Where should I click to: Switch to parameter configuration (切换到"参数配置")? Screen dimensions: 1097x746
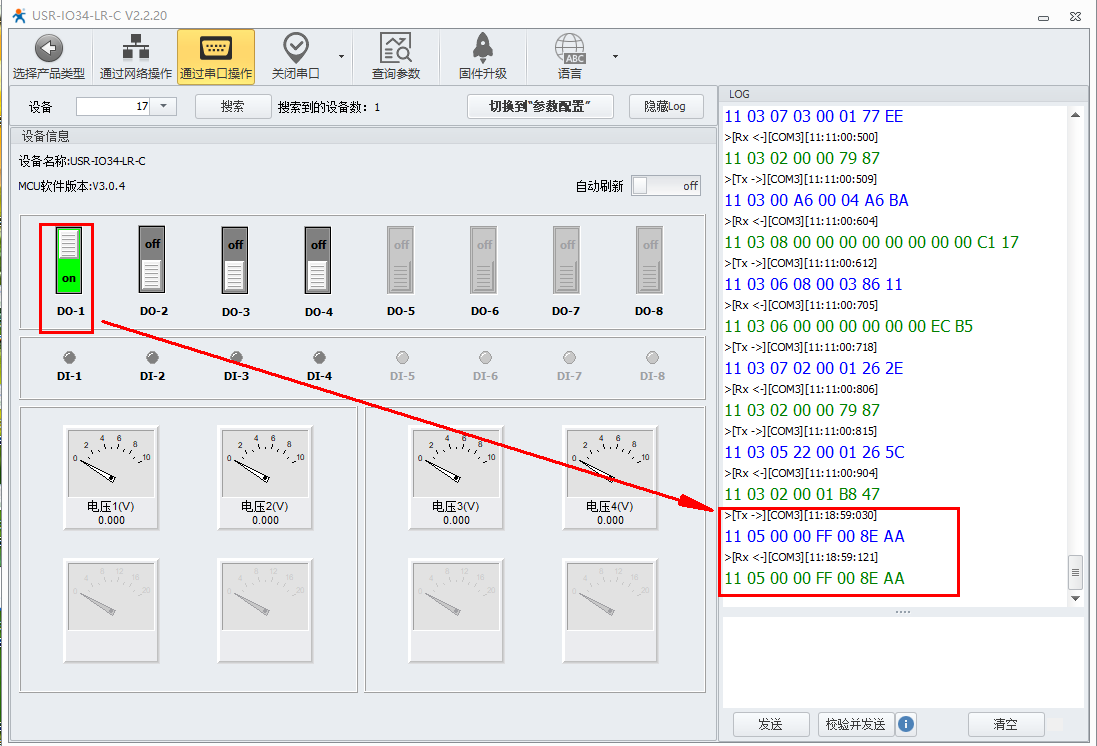click(540, 107)
